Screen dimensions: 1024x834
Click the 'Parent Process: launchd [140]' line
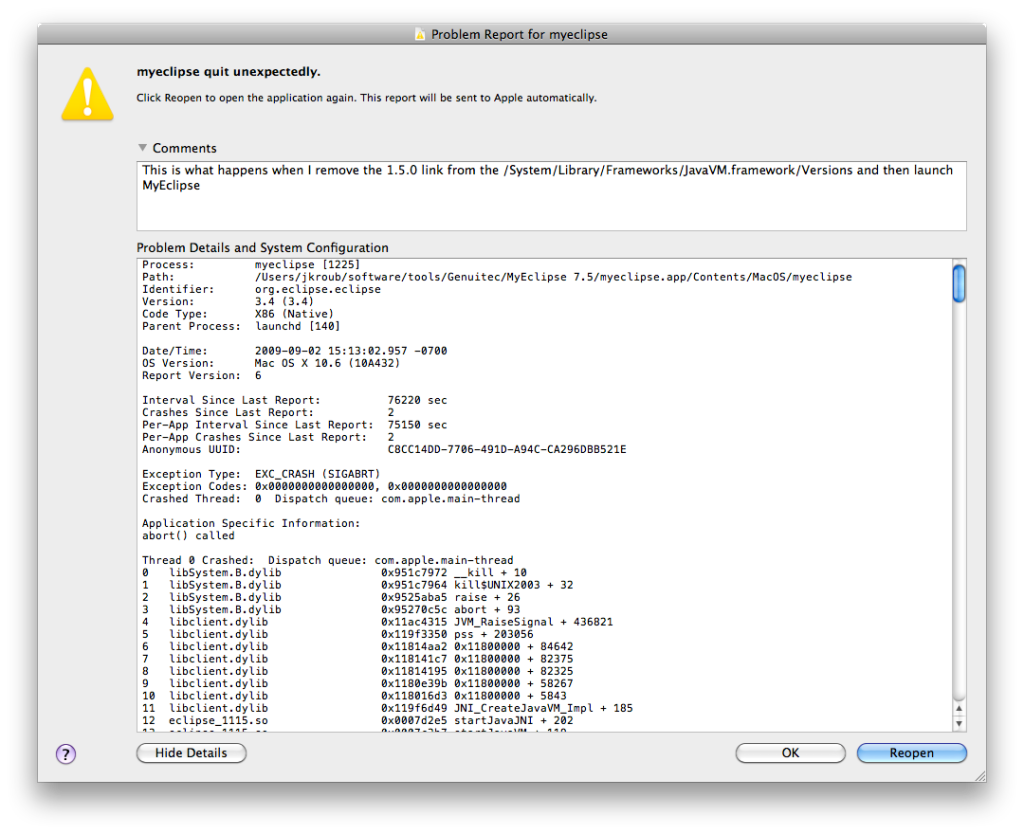click(241, 327)
